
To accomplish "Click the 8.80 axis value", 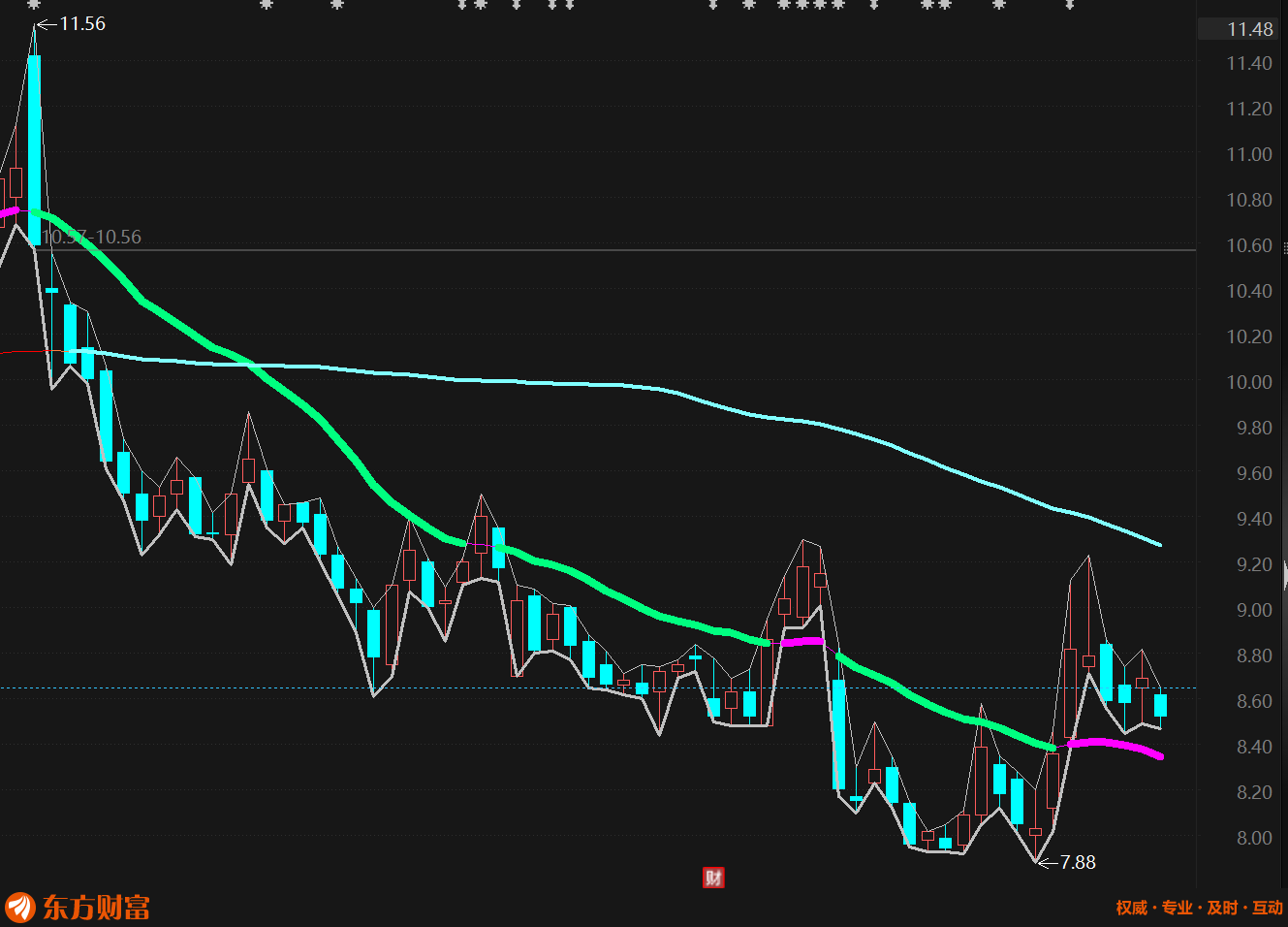I will click(x=1254, y=655).
